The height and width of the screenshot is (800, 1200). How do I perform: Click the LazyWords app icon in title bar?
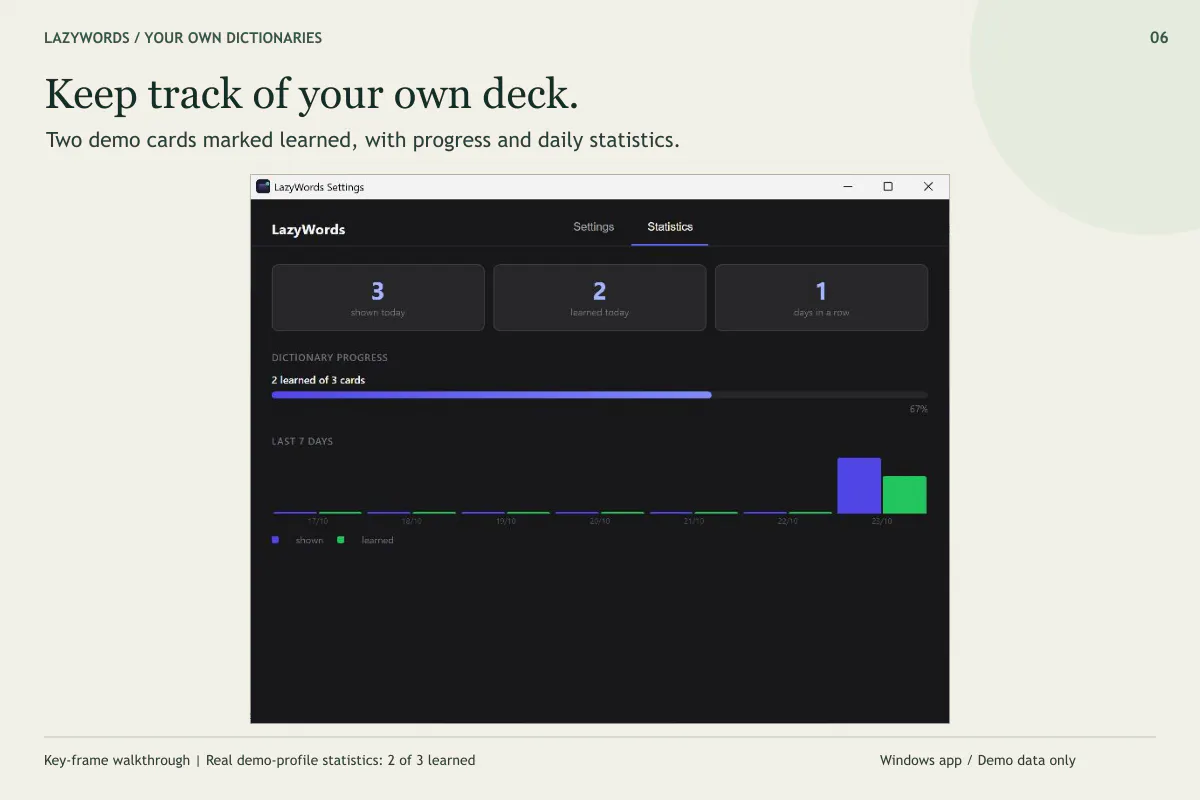click(x=263, y=187)
